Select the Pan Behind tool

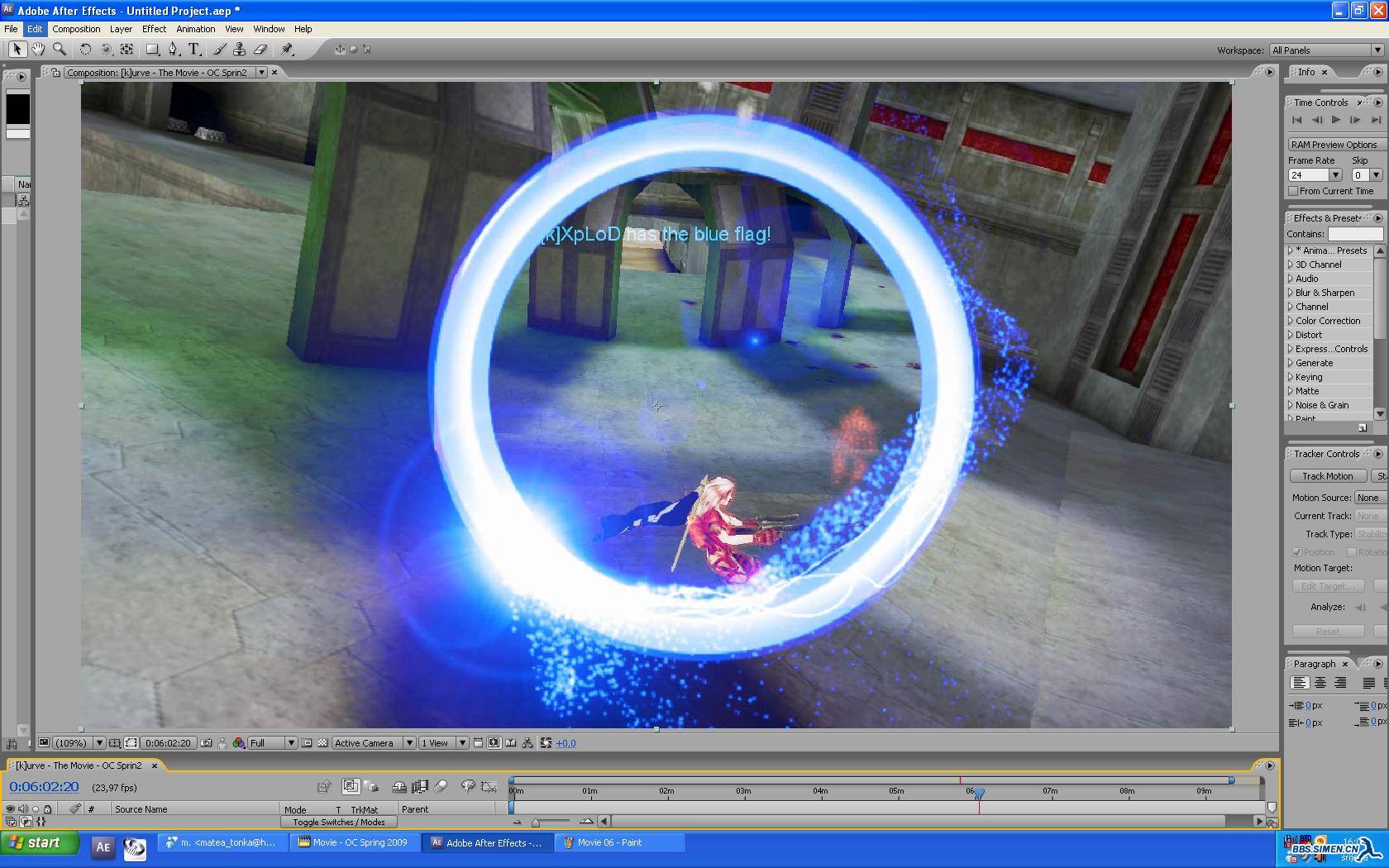[126, 50]
